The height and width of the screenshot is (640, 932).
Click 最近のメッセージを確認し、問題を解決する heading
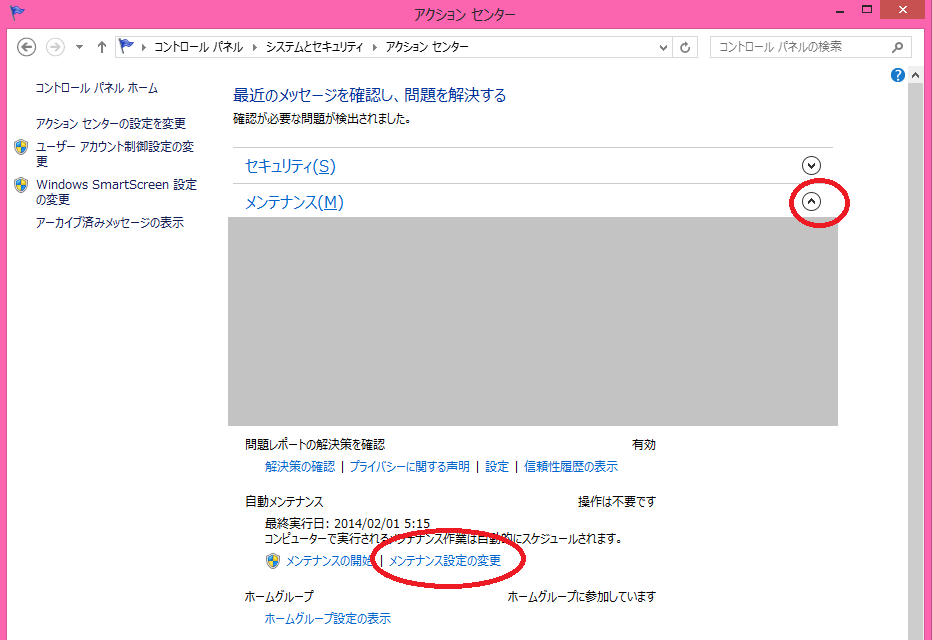pos(370,95)
